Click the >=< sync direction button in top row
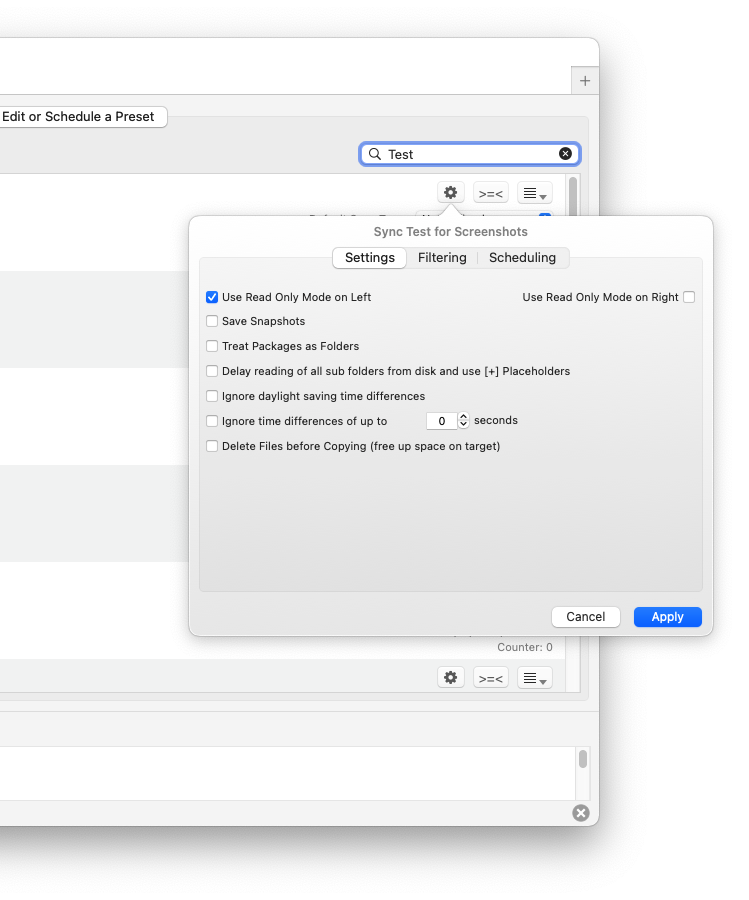 coord(491,193)
